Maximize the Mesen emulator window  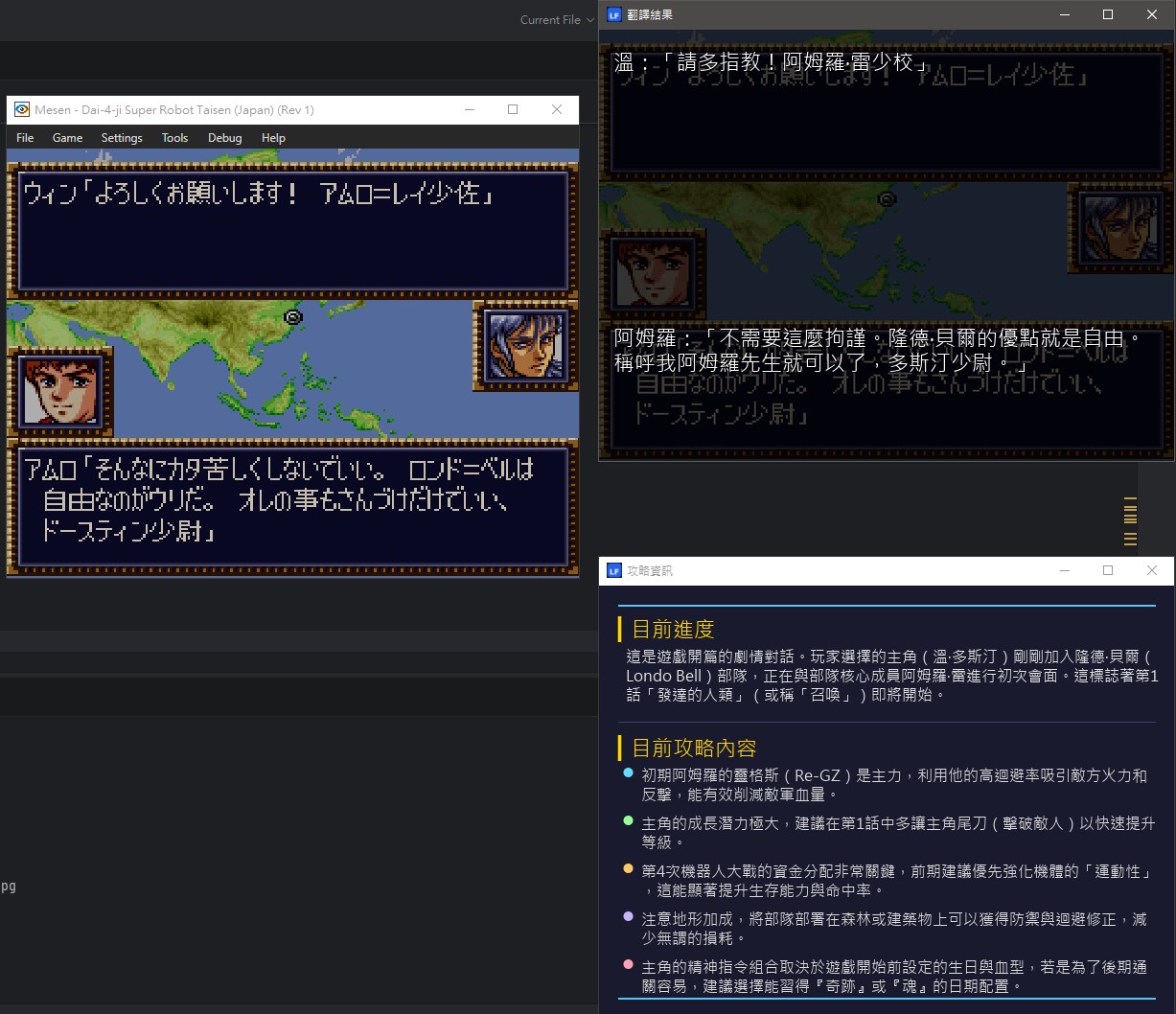(x=513, y=109)
